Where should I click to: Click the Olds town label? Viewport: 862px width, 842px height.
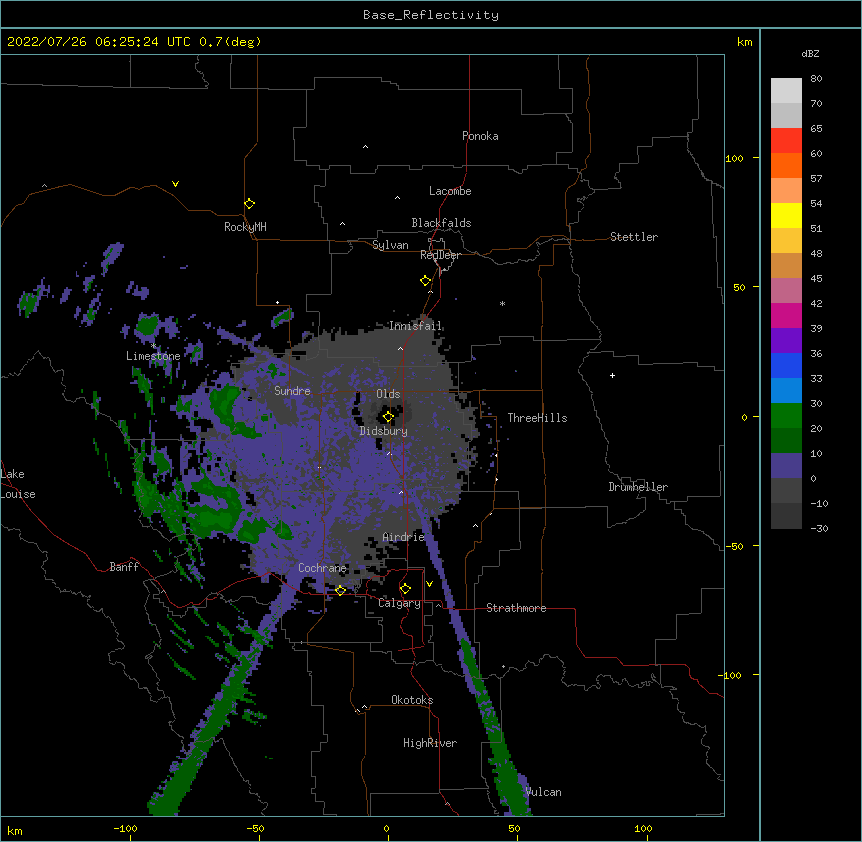point(388,394)
